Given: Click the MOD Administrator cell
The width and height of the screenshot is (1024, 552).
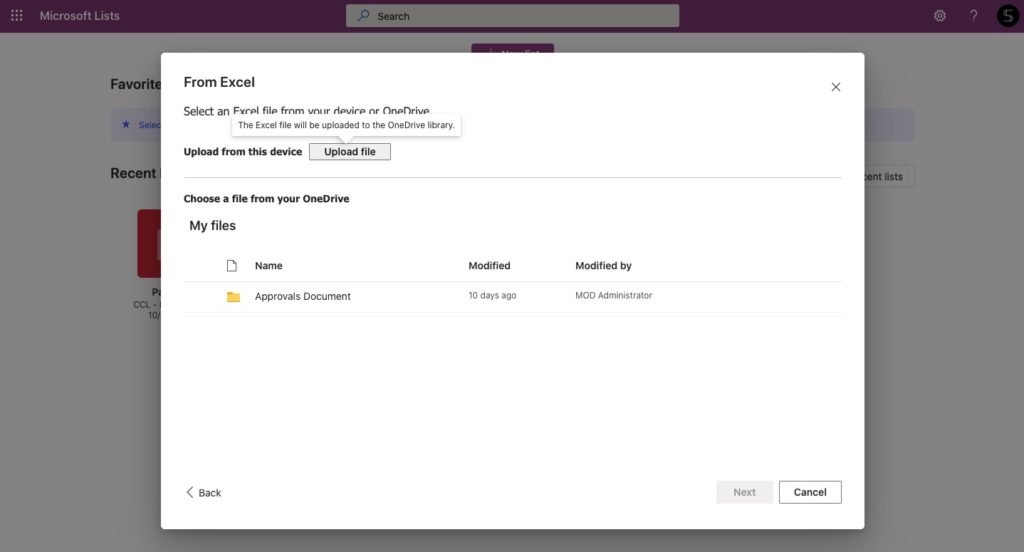Looking at the screenshot, I should coord(614,295).
